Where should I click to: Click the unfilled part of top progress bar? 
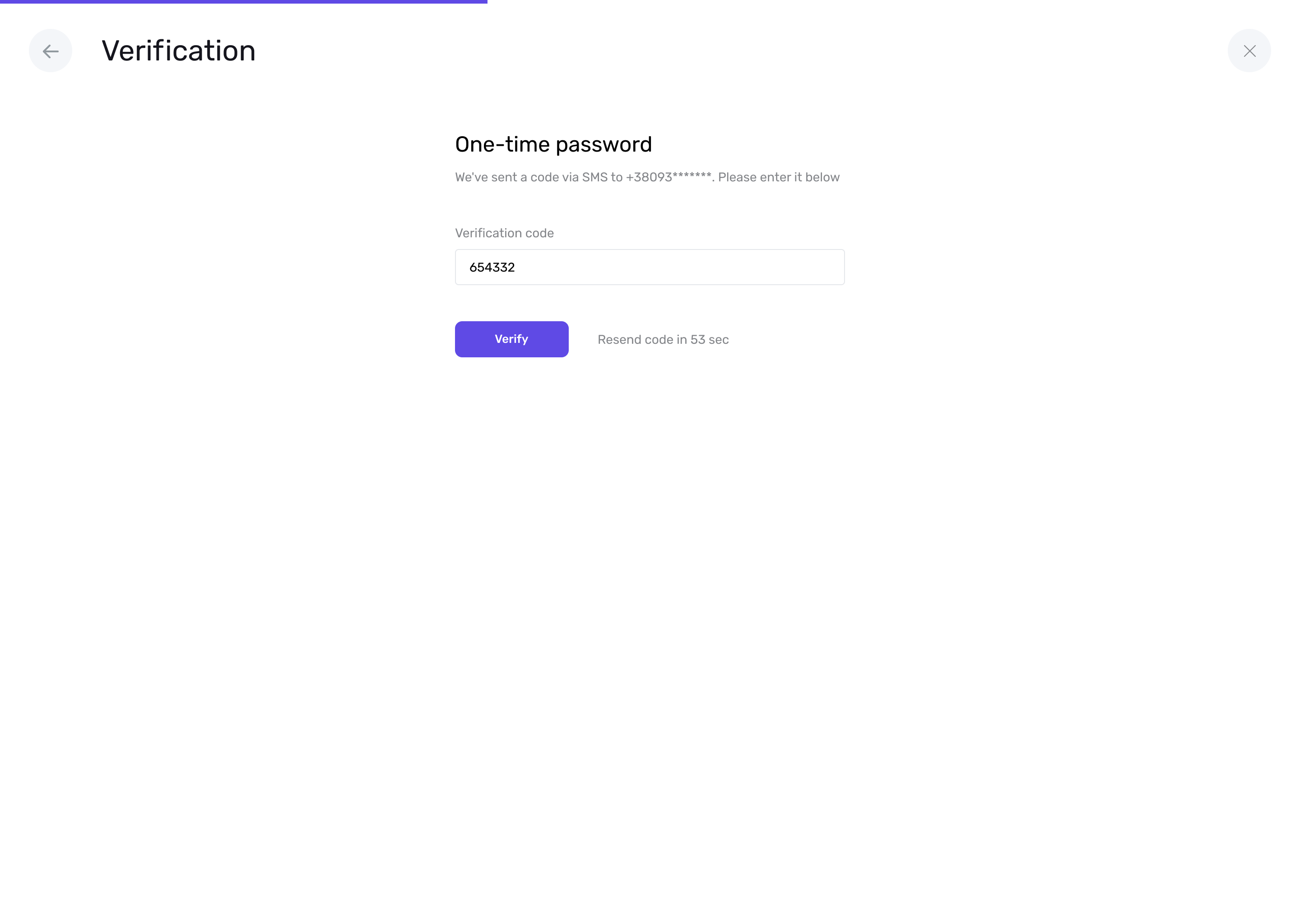894,2
